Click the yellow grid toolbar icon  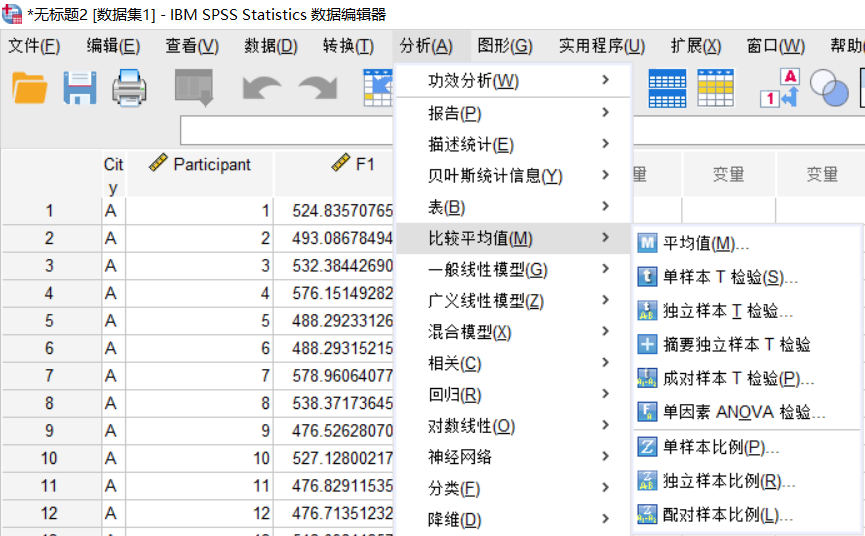coord(716,88)
